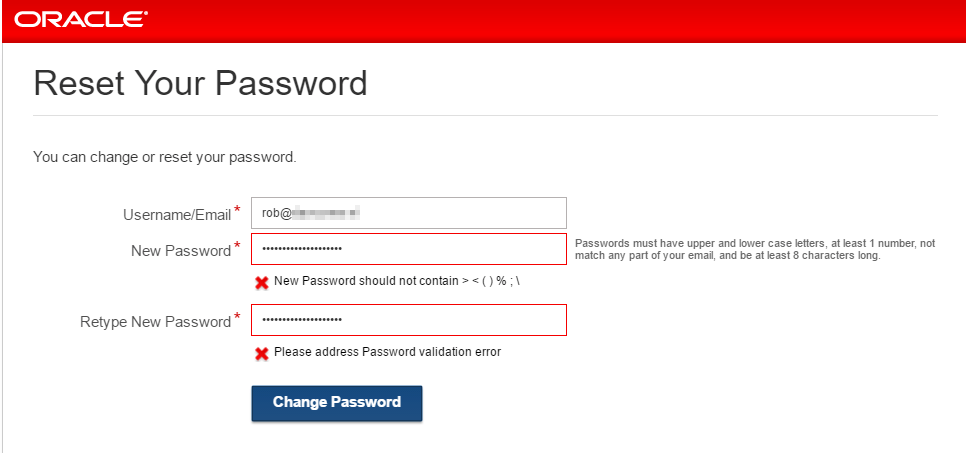Click the red X next to New Password error
966x453 pixels.
coord(262,282)
